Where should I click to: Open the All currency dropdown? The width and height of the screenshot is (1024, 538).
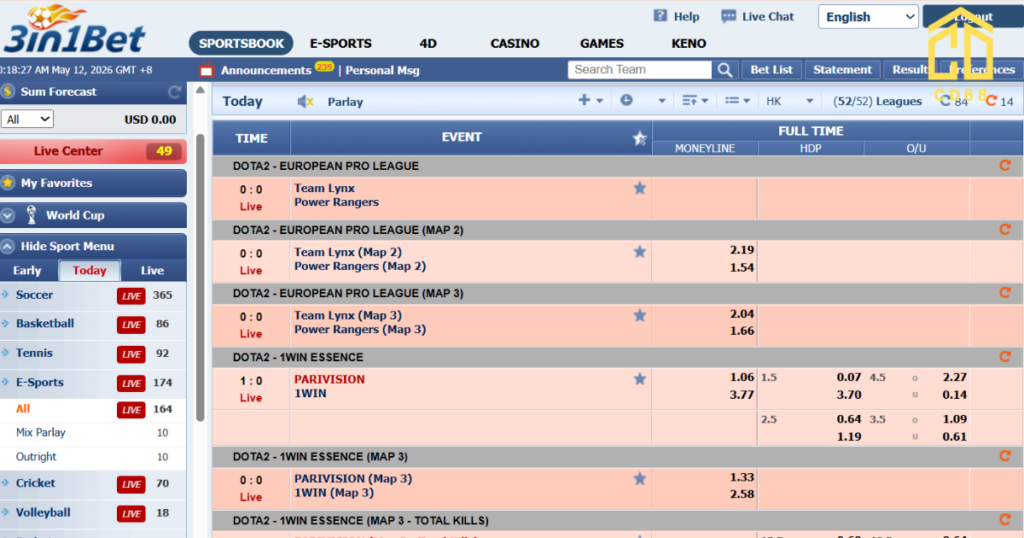tap(27, 119)
